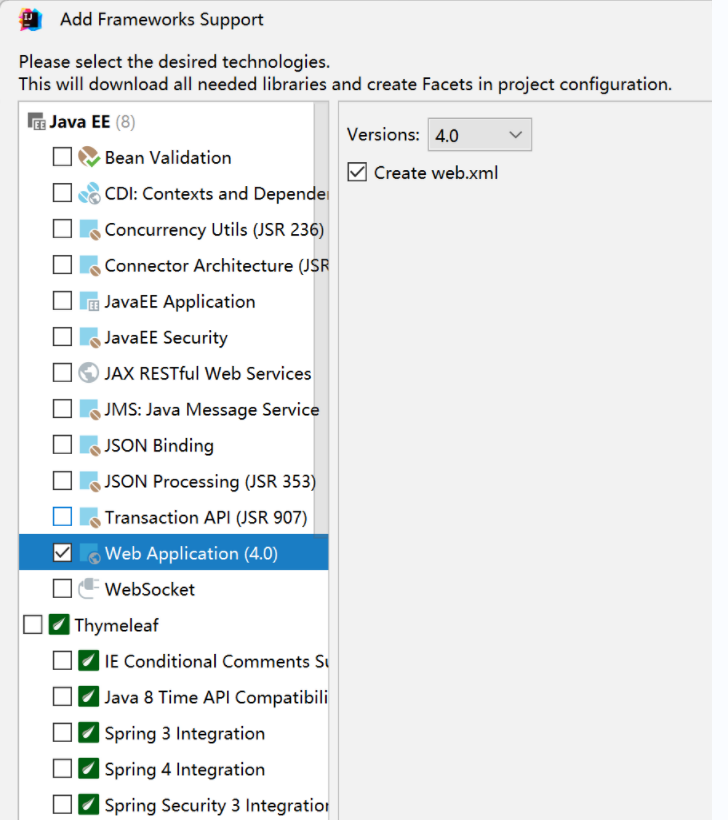Click the JAX RESTful Web Services globe icon

89,373
